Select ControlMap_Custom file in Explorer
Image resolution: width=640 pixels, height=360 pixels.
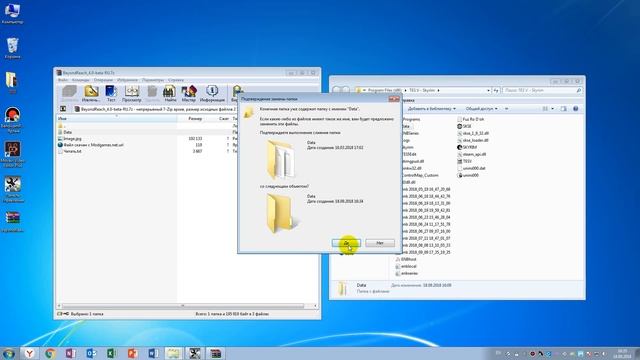420,175
